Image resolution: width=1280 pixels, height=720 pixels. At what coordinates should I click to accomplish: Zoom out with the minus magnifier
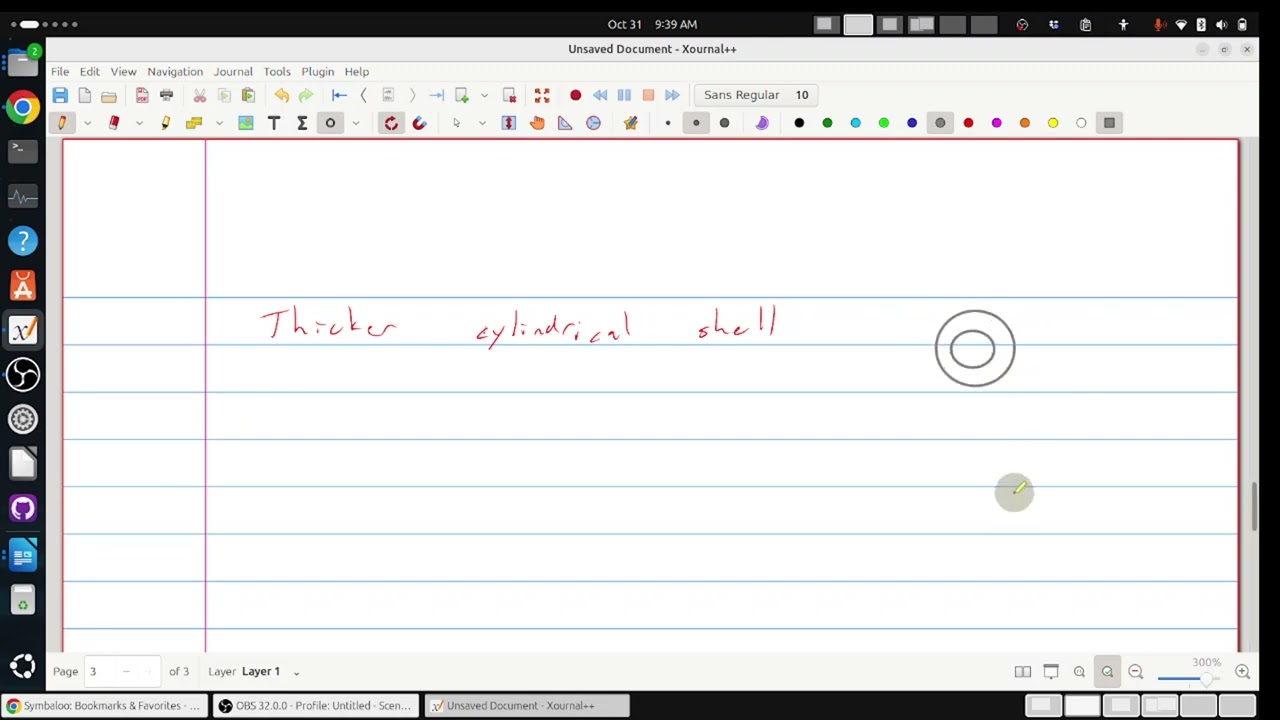[1135, 672]
